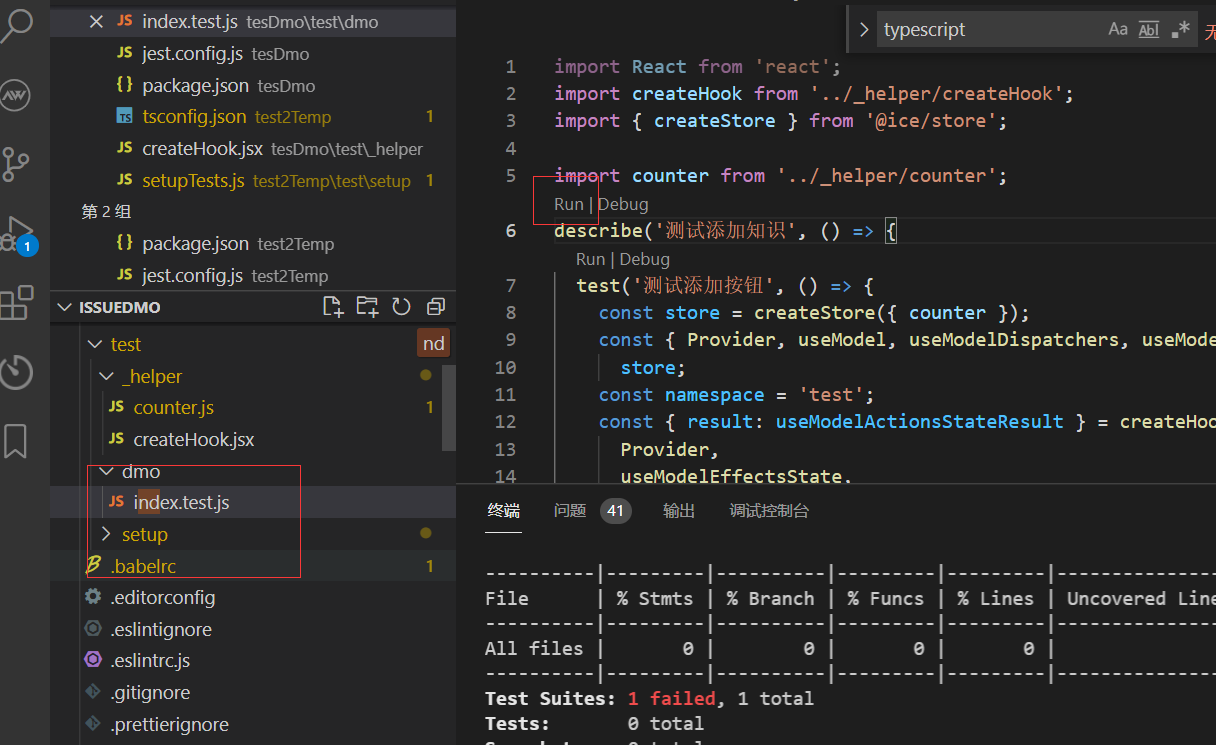The width and height of the screenshot is (1216, 745).
Task: Switch to the 输出 output tab
Action: coord(679,511)
